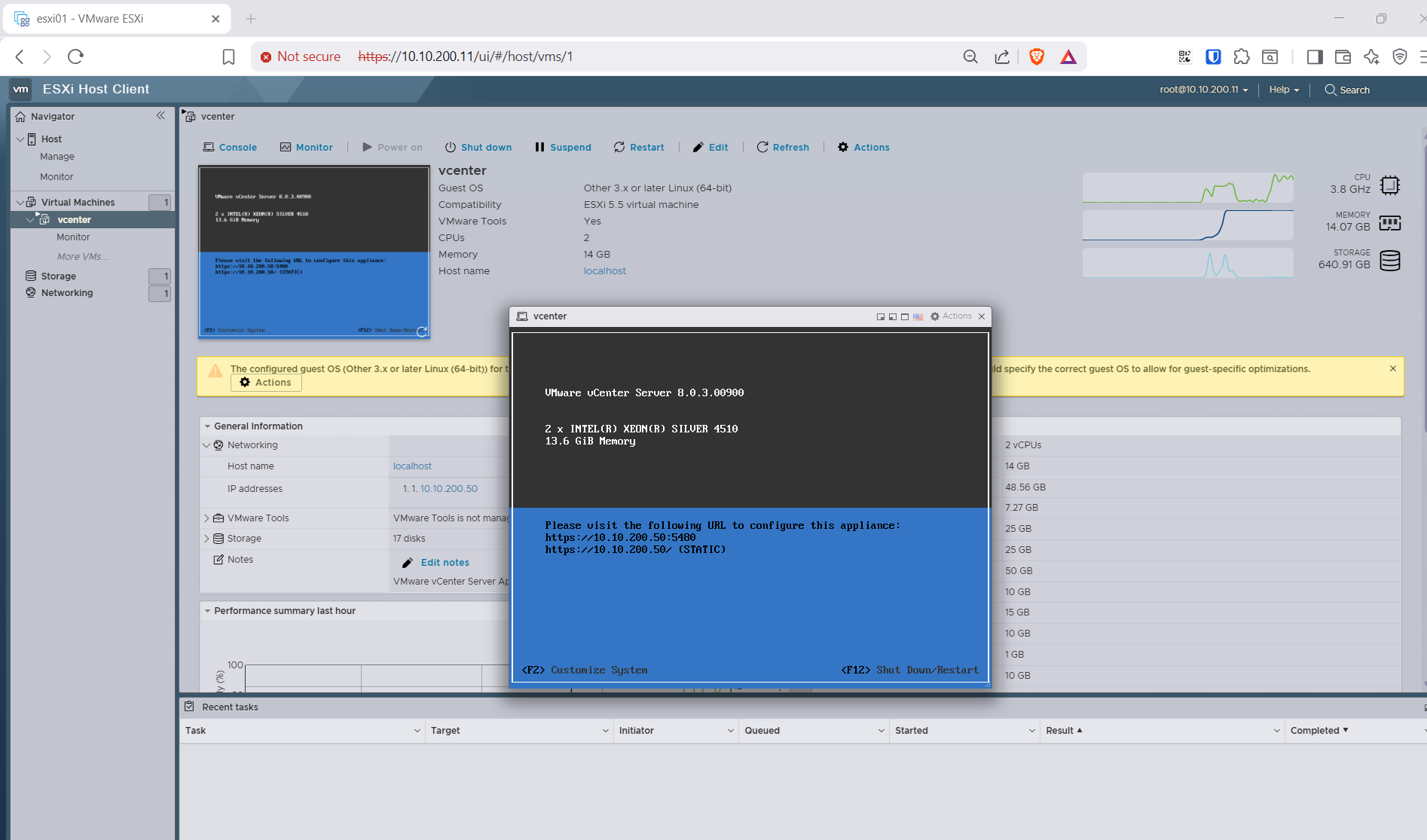Reload the browser page
1427x840 pixels.
tap(75, 57)
